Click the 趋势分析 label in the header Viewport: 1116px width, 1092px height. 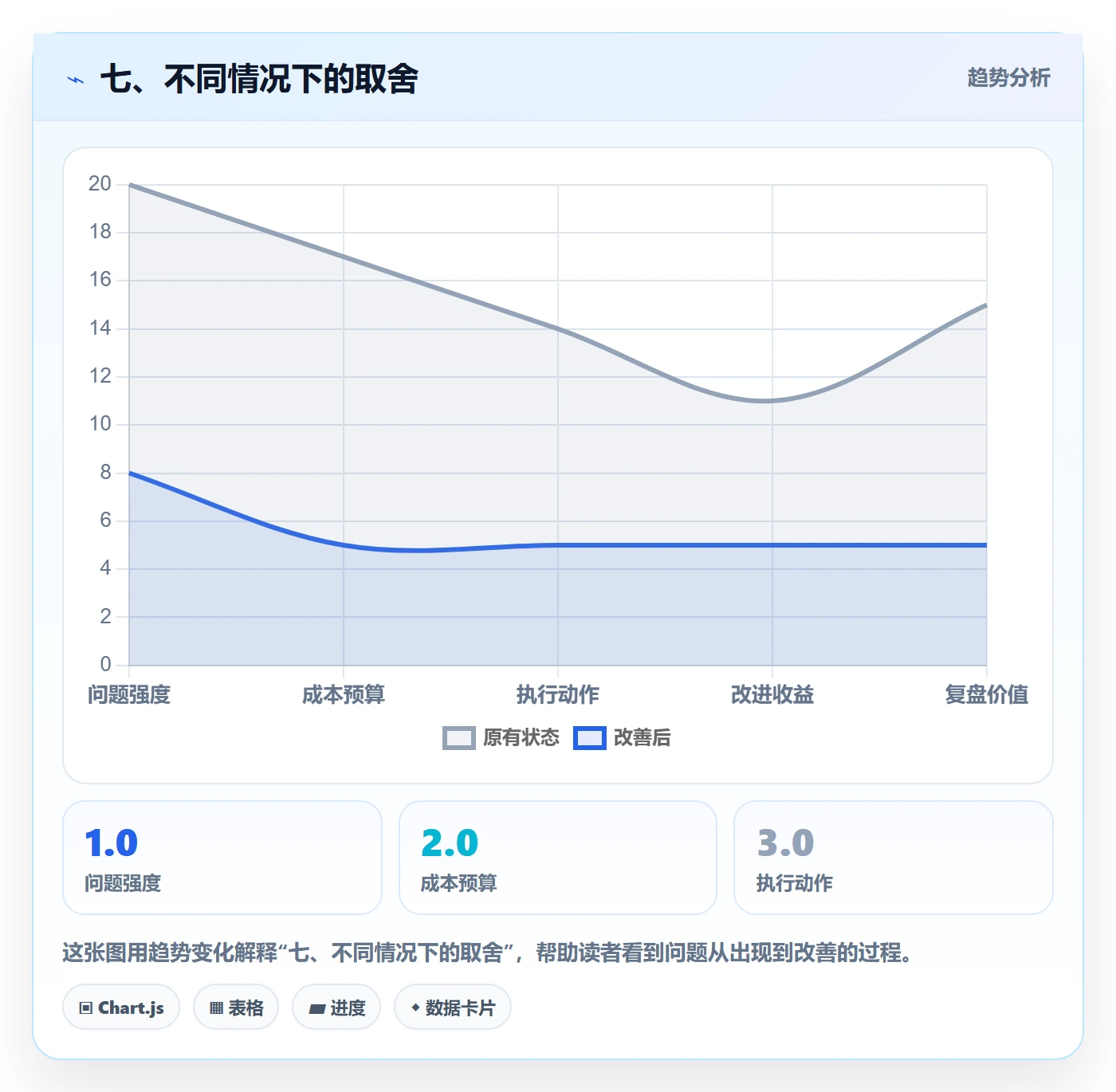1008,78
